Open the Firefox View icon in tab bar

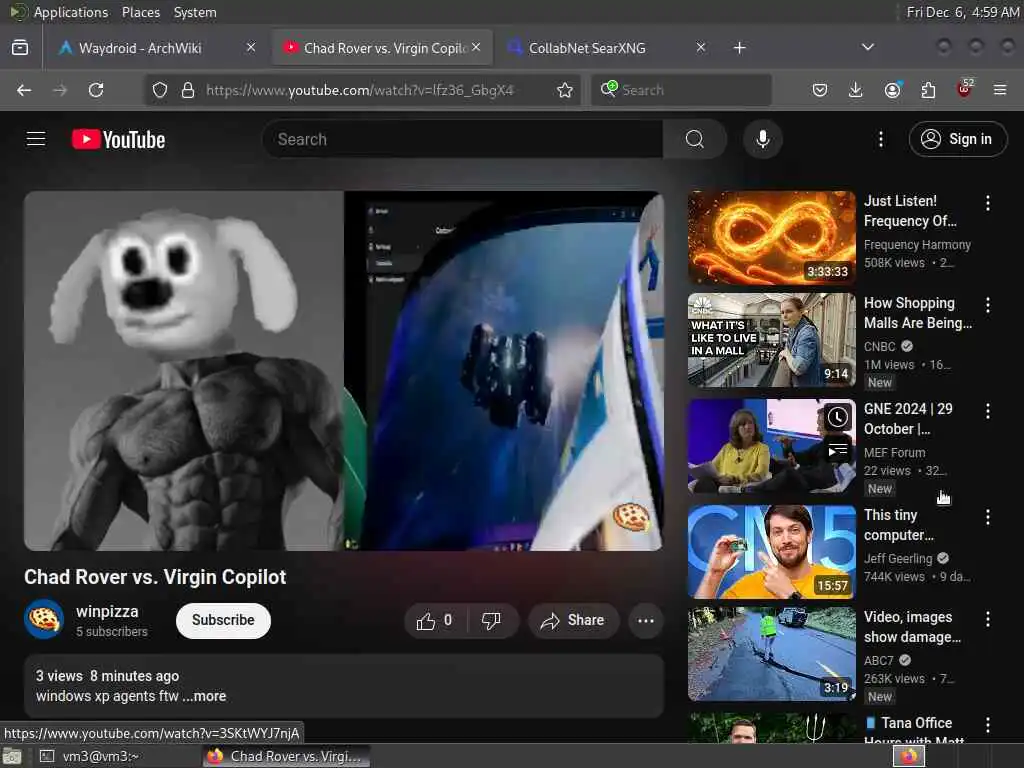[x=20, y=48]
